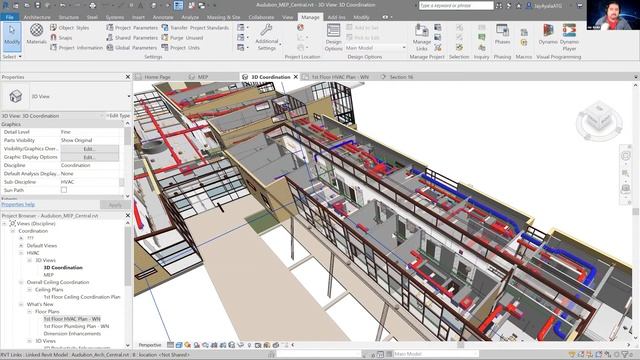Open Project Parameters
Screen dimensions: 640x360
tap(132, 28)
